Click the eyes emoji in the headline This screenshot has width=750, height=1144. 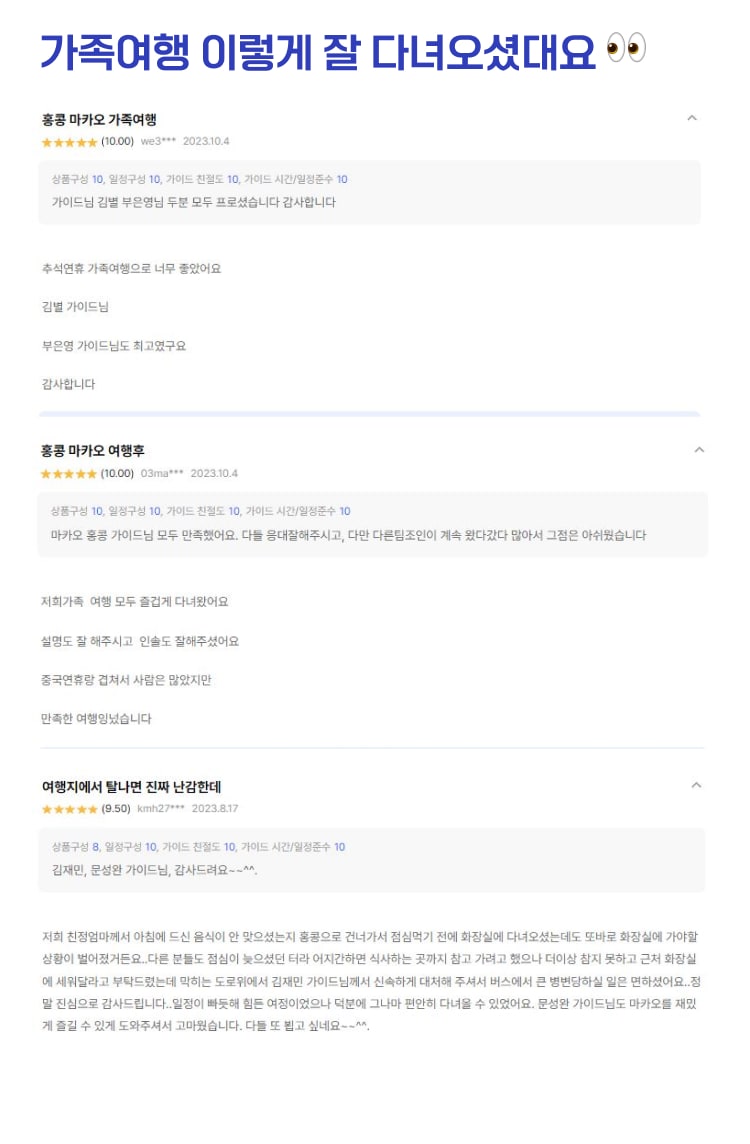pyautogui.click(x=626, y=48)
